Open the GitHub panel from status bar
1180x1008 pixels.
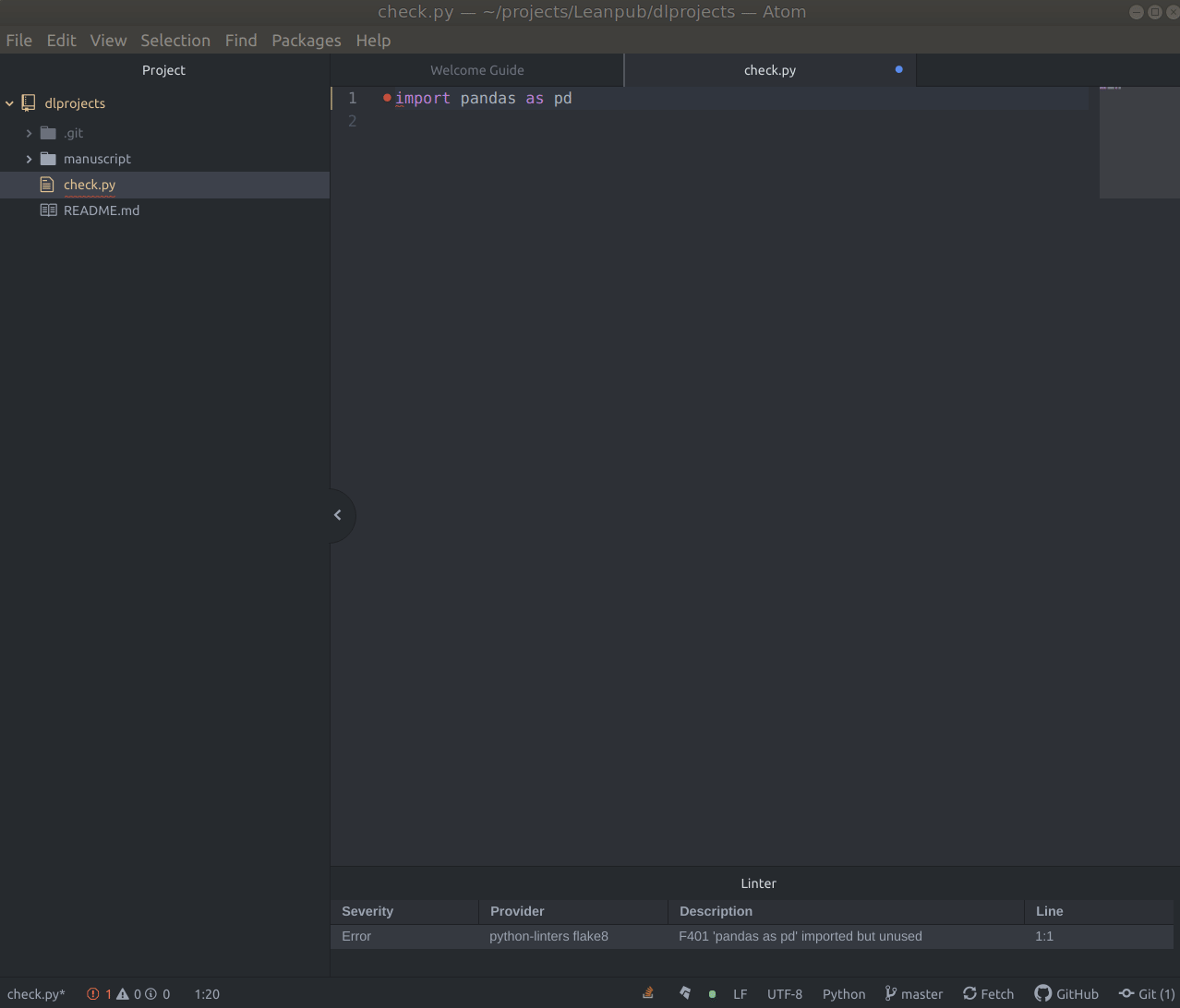1066,994
